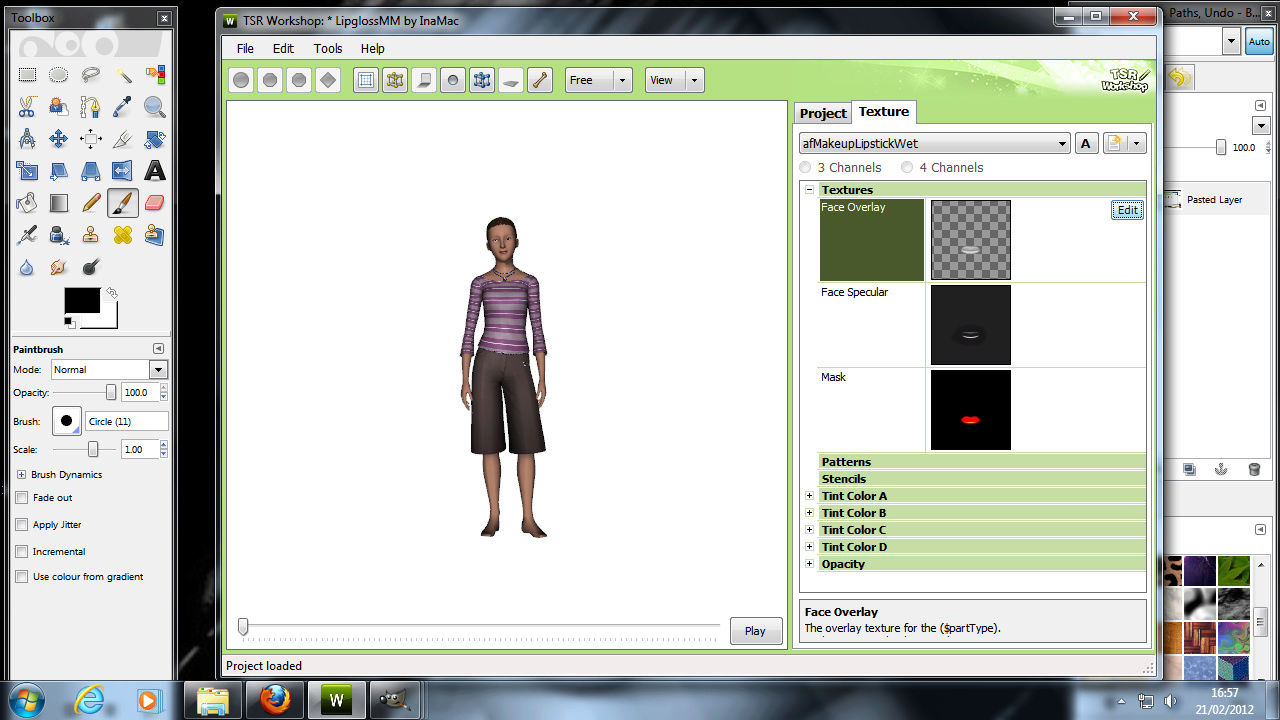This screenshot has height=720, width=1280.
Task: Click the Mask texture thumbnail
Action: pos(970,410)
